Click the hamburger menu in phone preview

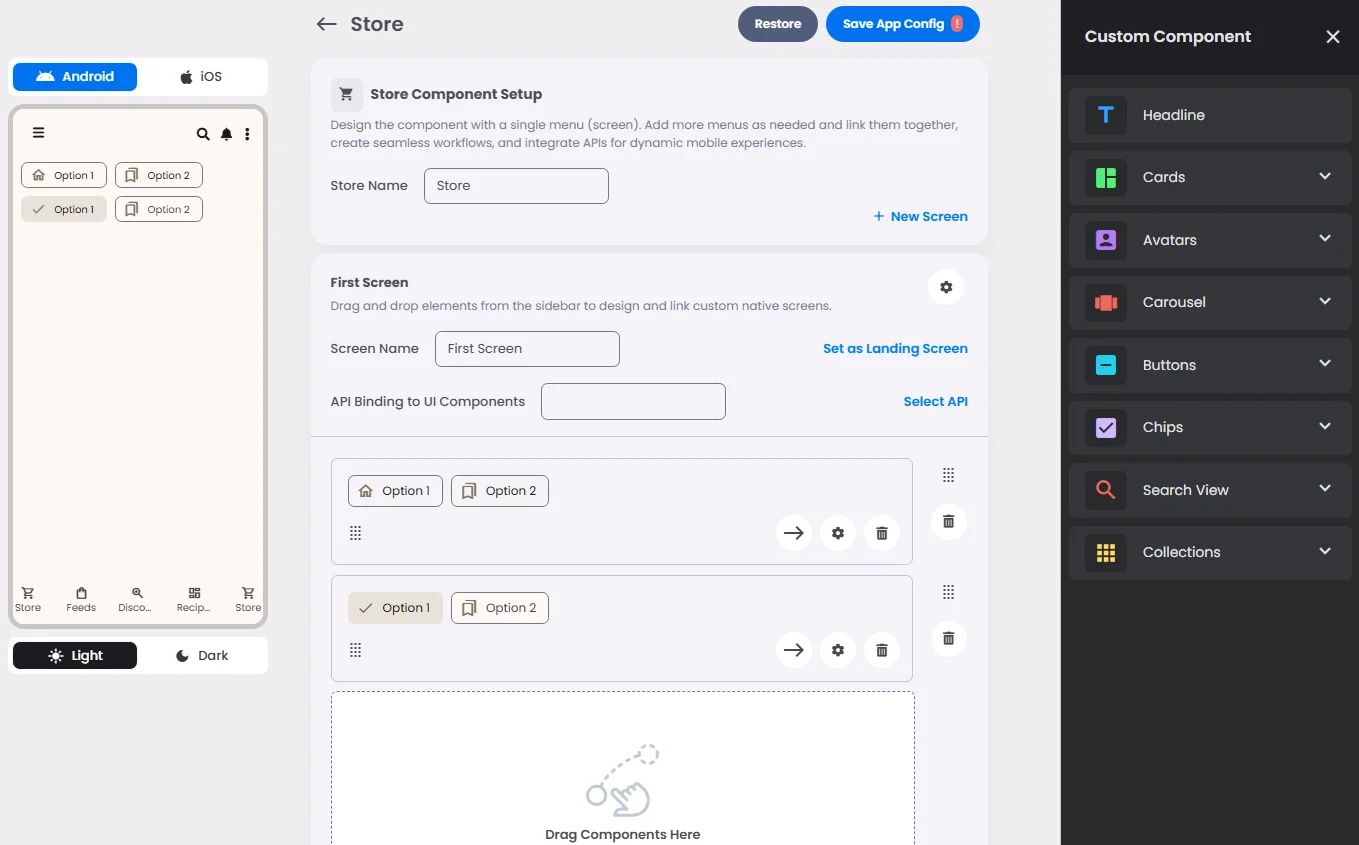point(38,132)
